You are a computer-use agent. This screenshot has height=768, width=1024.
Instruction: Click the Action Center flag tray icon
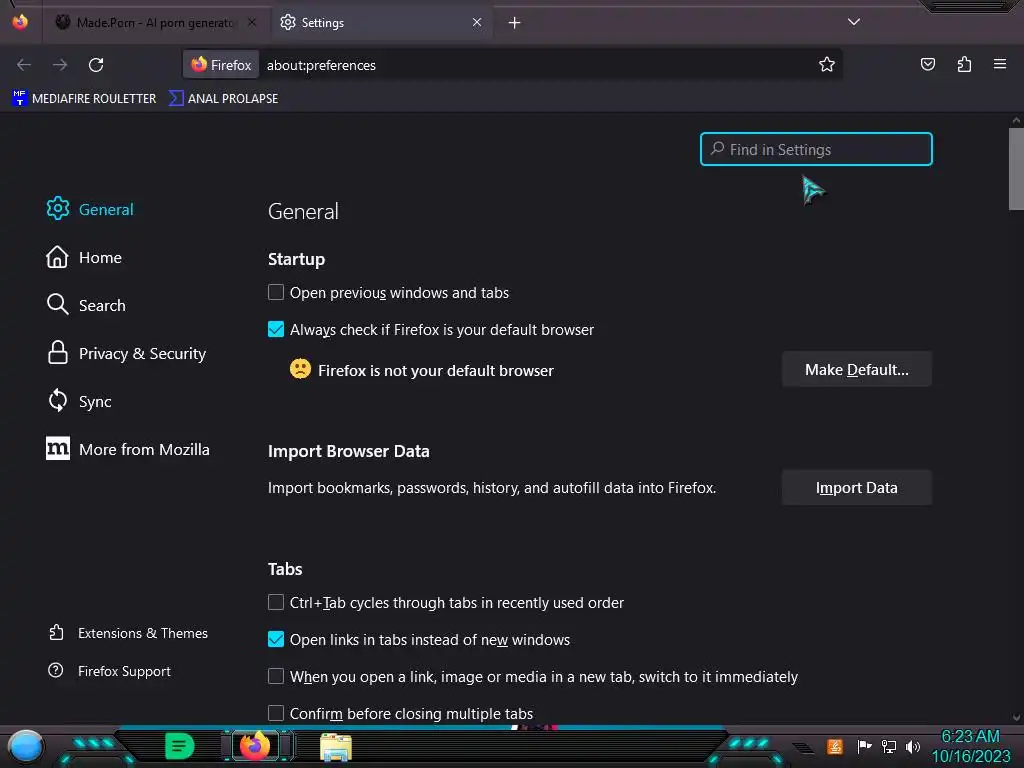[864, 746]
